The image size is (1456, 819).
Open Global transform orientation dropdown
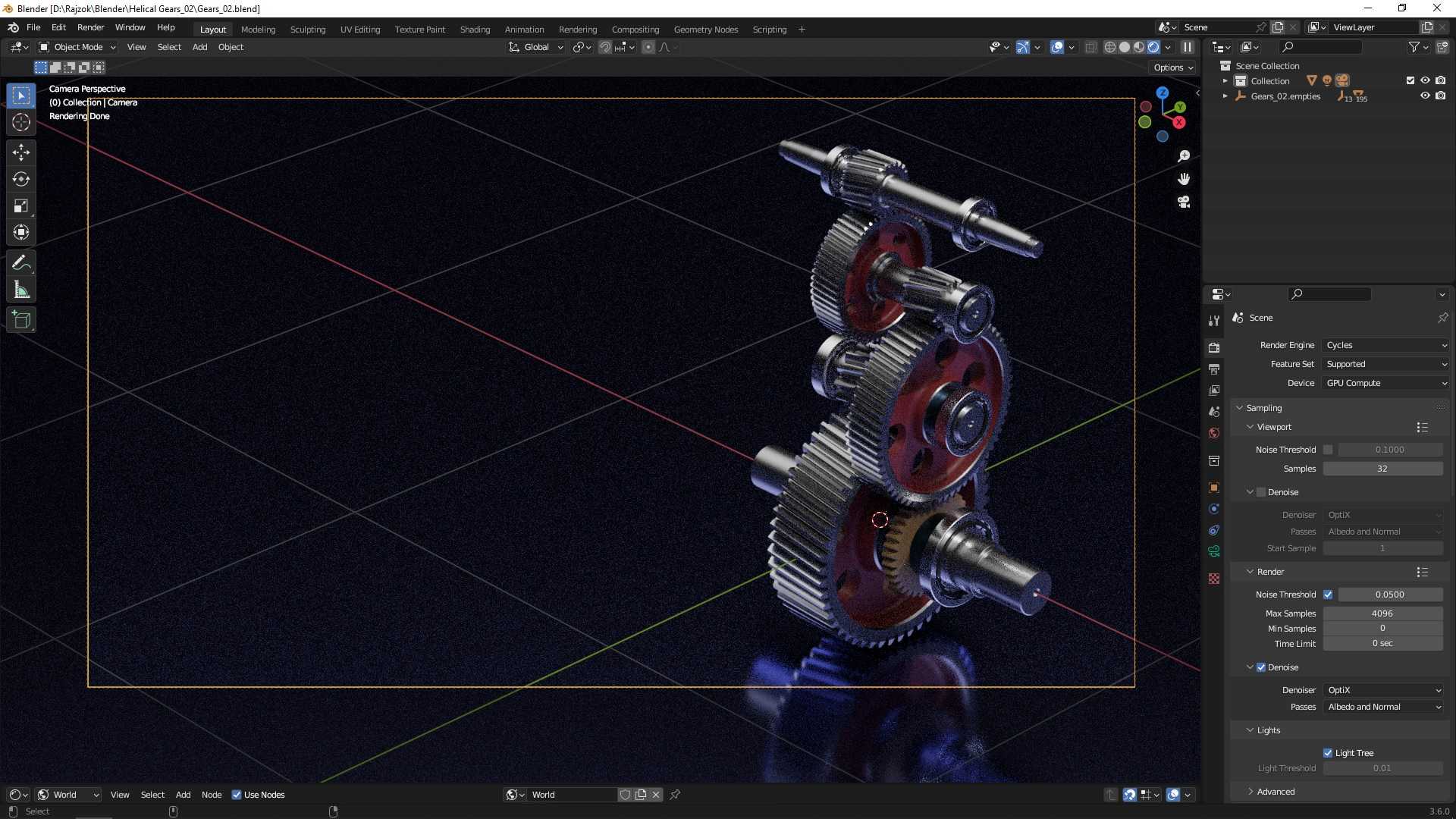pos(536,47)
